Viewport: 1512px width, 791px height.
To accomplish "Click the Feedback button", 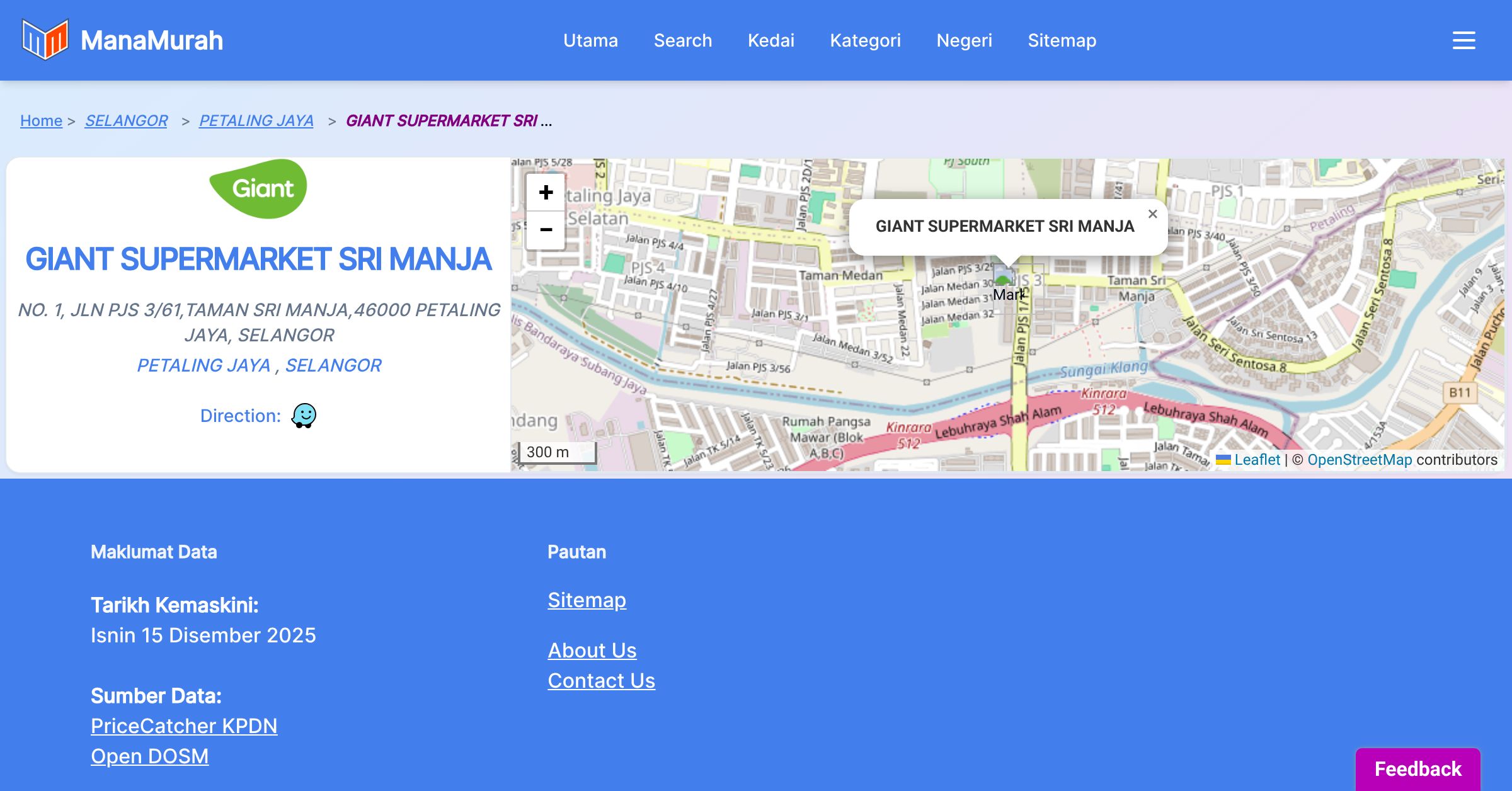I will [1417, 768].
